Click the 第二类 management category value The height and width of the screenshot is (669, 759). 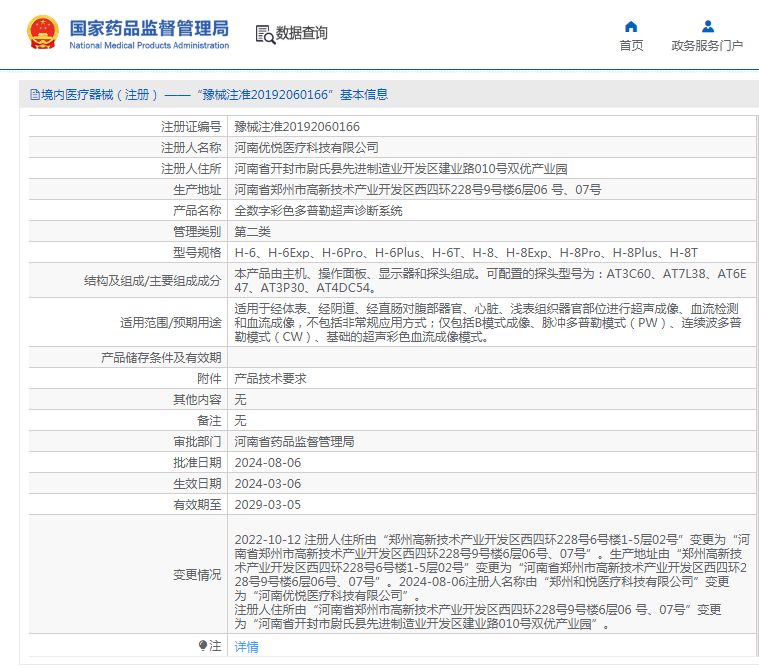(x=252, y=232)
